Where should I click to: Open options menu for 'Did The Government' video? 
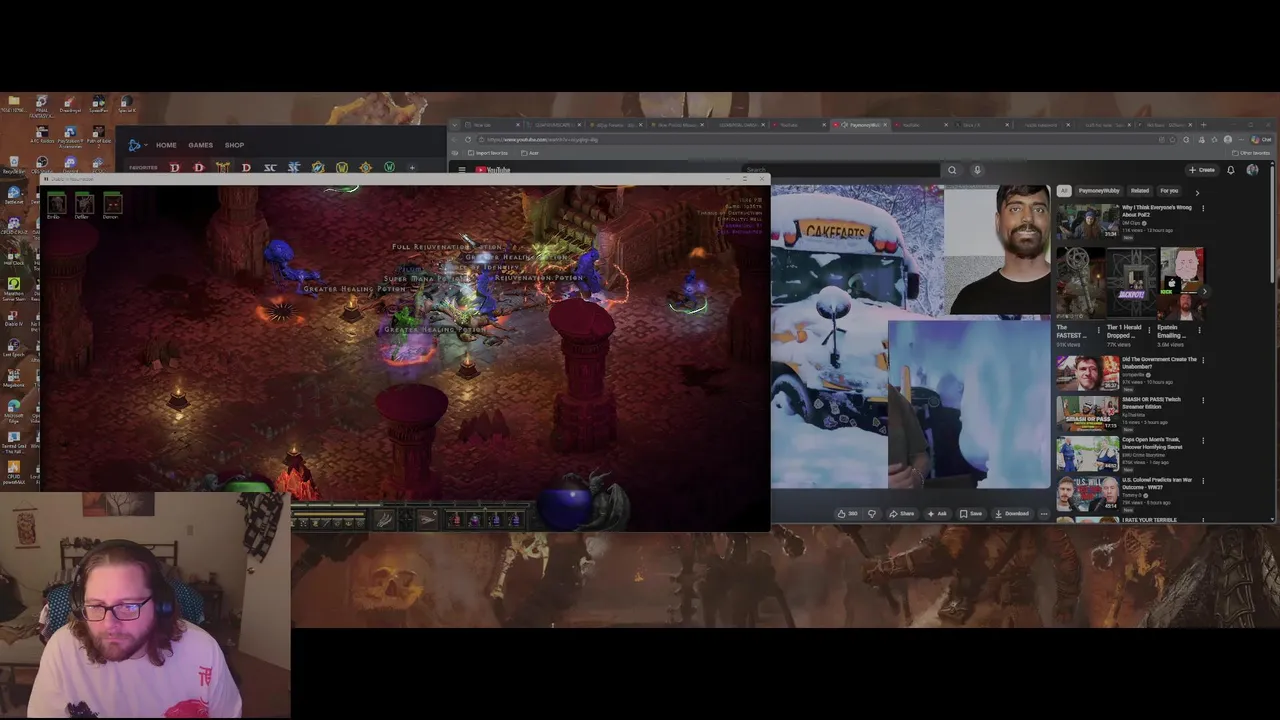click(x=1203, y=360)
